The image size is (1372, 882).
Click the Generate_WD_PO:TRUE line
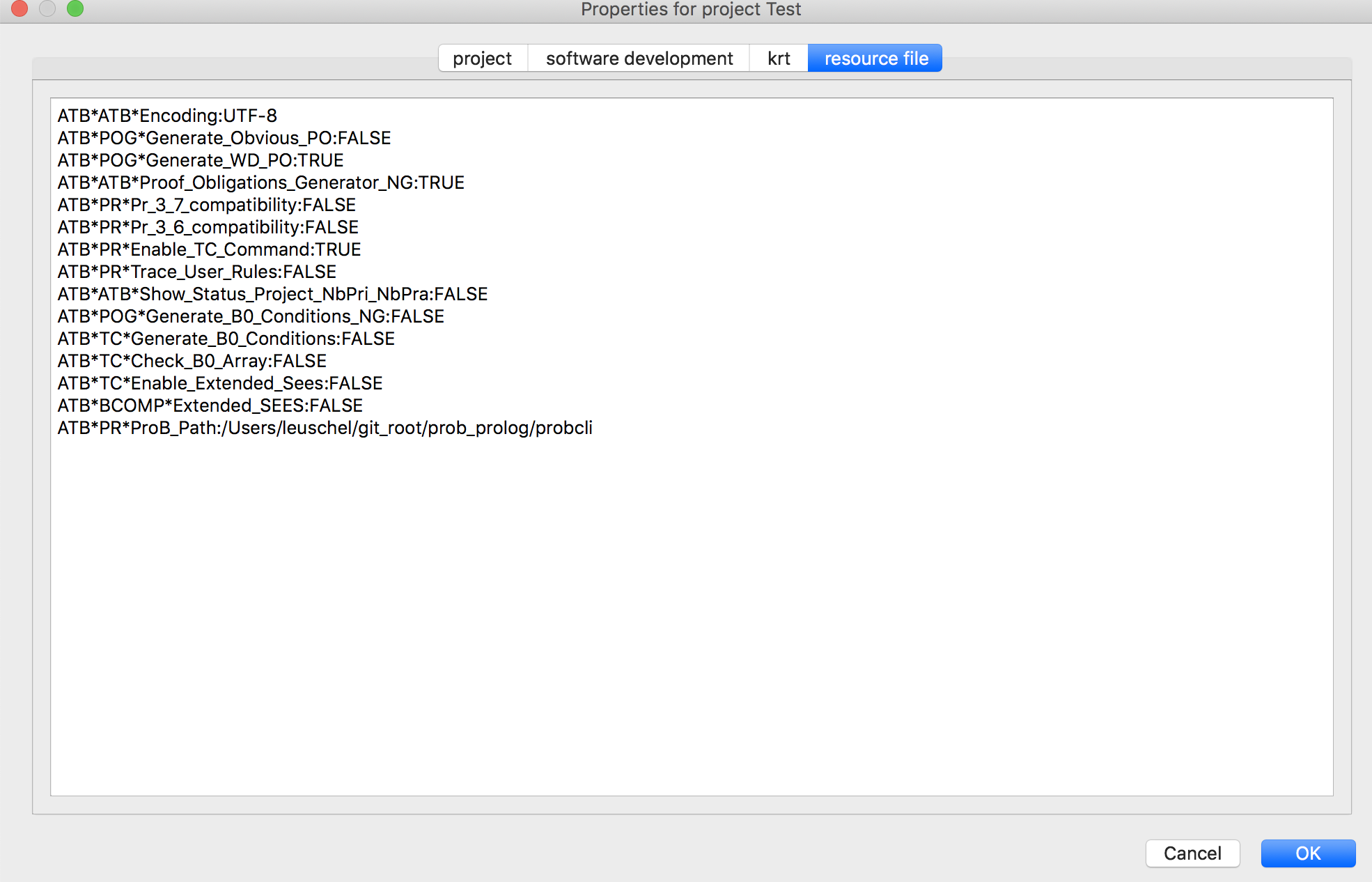click(201, 160)
